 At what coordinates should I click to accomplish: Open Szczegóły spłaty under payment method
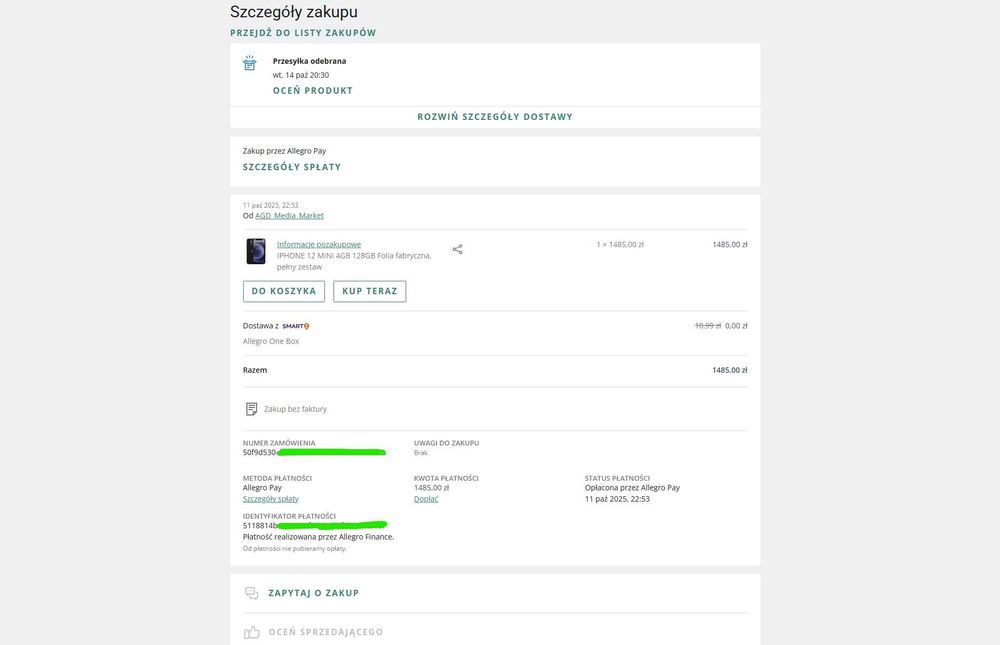pyautogui.click(x=270, y=499)
